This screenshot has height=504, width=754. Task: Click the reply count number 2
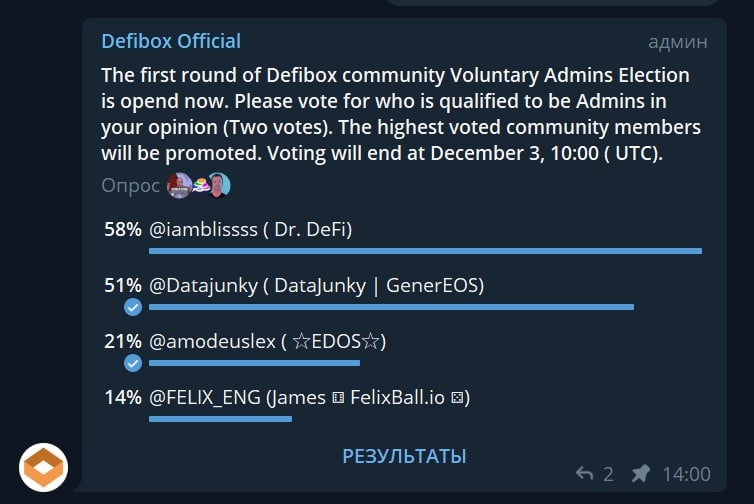[x=608, y=474]
